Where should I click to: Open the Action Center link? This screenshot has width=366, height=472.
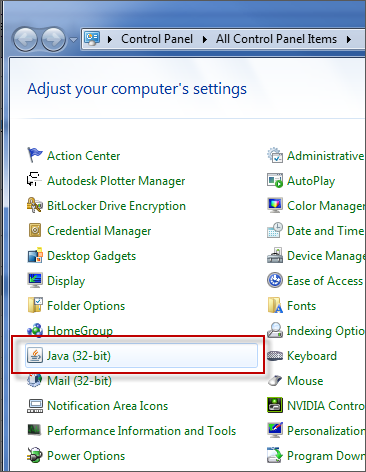pos(84,156)
